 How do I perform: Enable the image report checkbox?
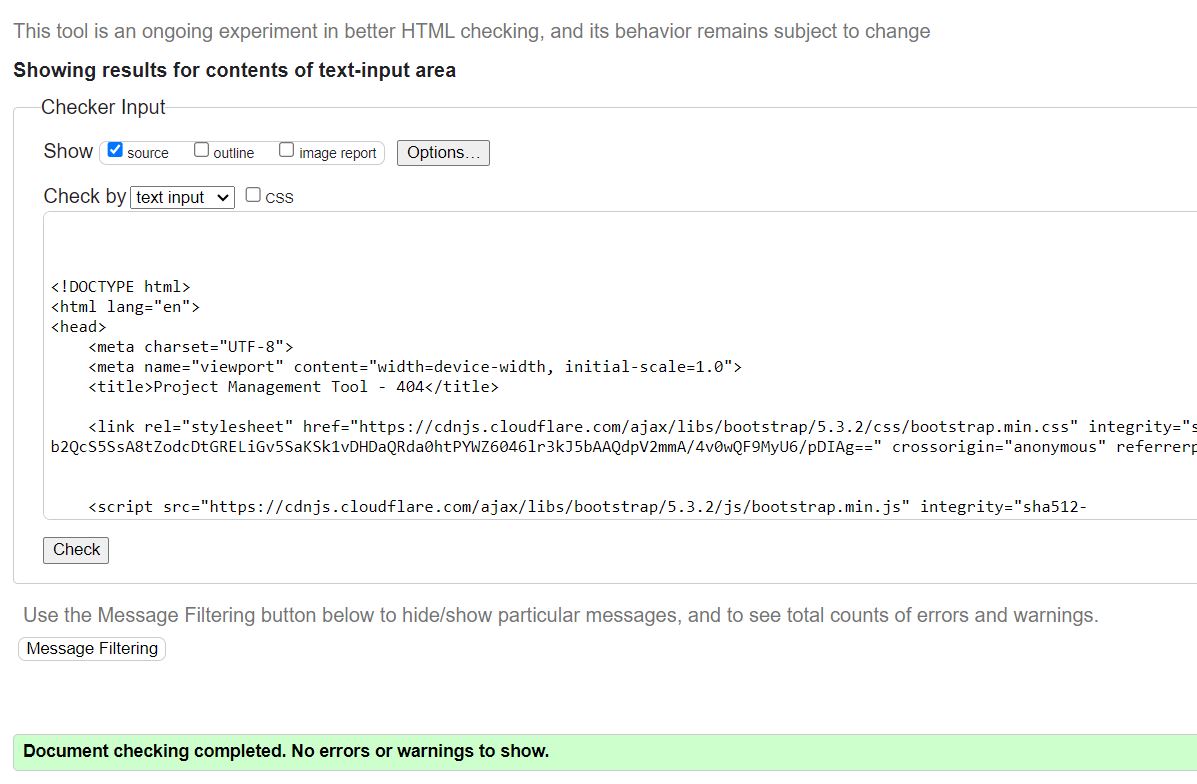point(287,148)
